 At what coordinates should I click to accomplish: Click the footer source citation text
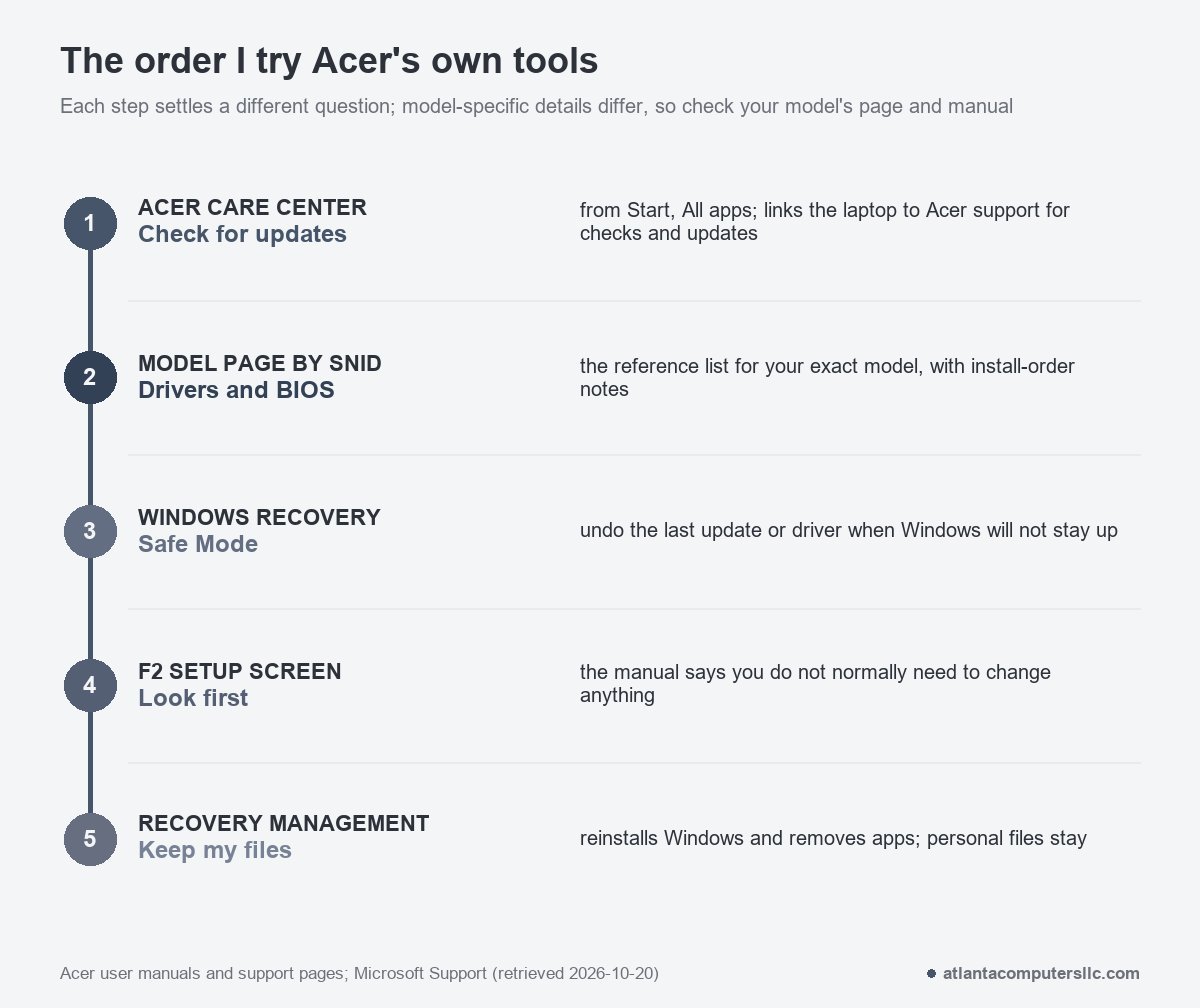(359, 973)
